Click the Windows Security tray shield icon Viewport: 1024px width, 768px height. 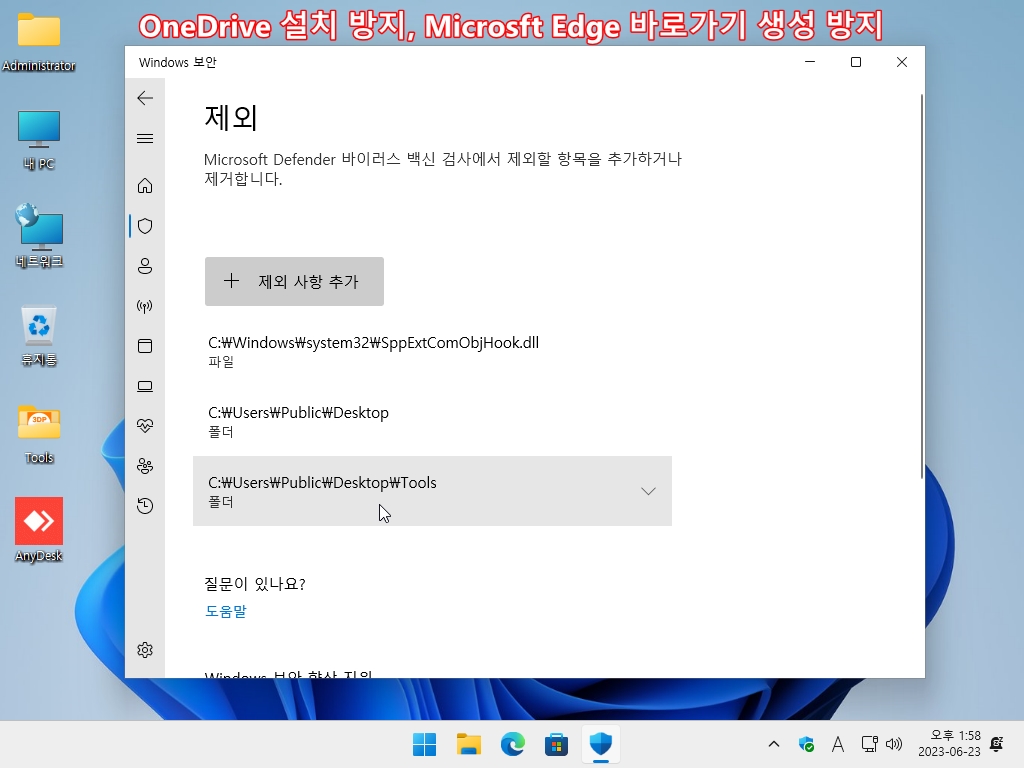807,744
